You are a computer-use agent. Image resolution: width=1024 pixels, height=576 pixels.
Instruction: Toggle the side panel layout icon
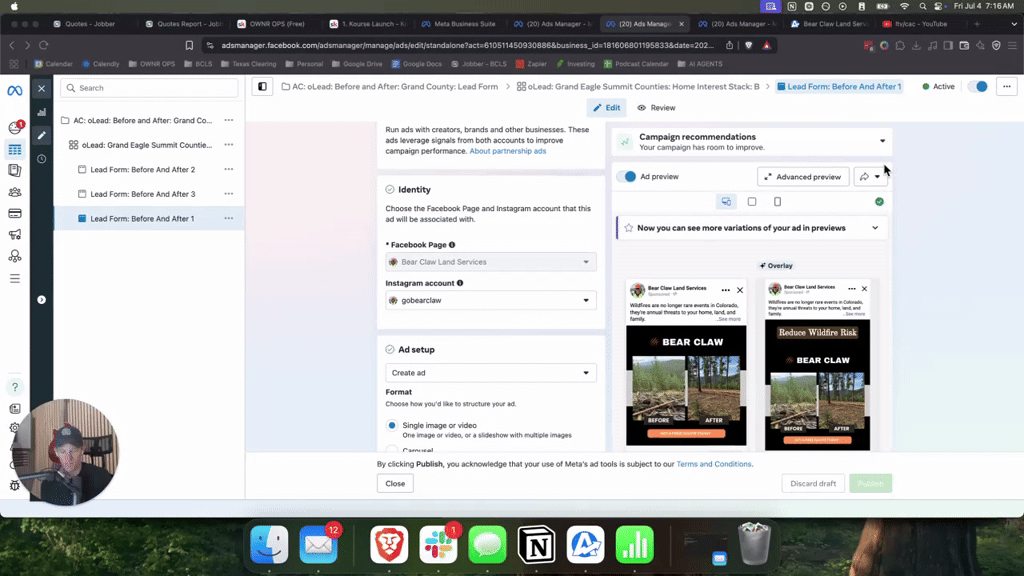(x=263, y=86)
